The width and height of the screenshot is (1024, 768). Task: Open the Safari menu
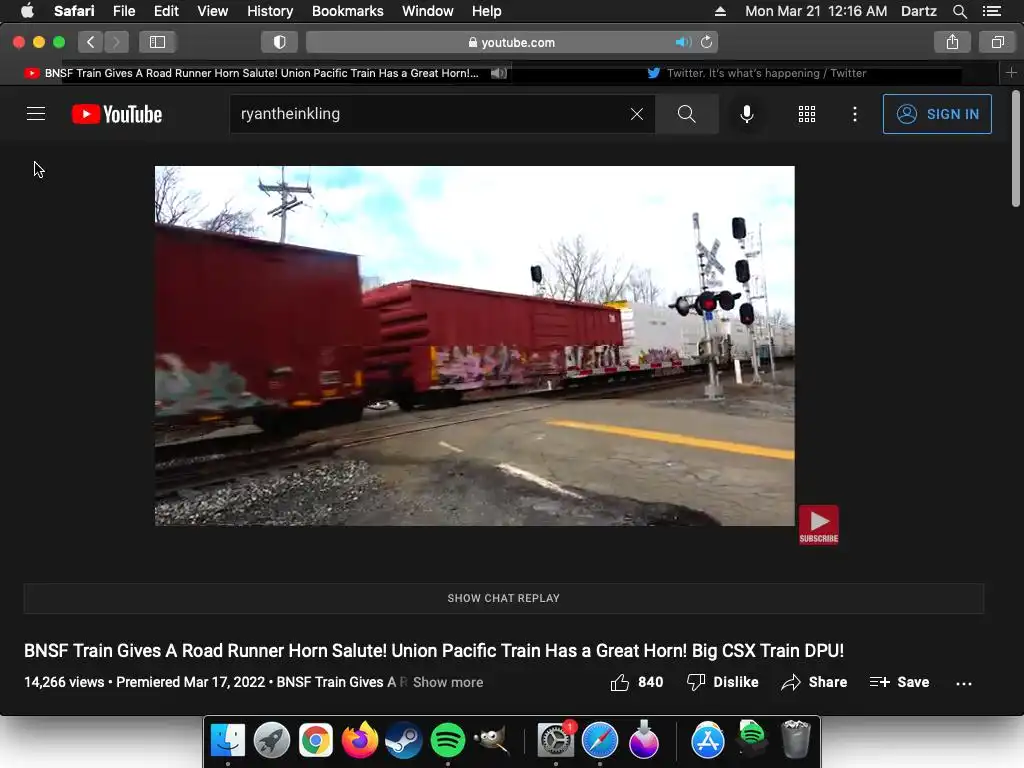pos(74,11)
